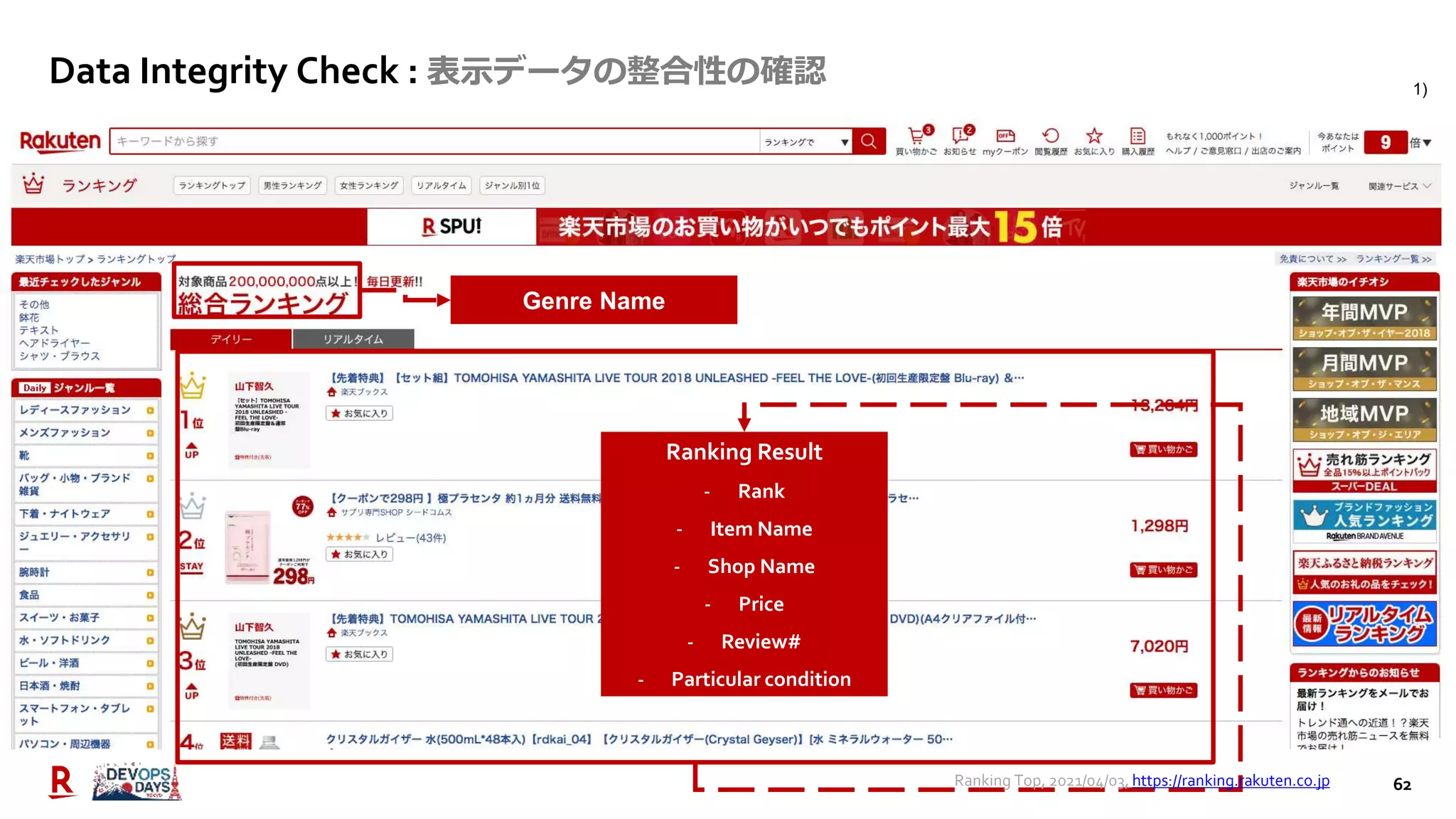Click the keyword search input field

[434, 141]
